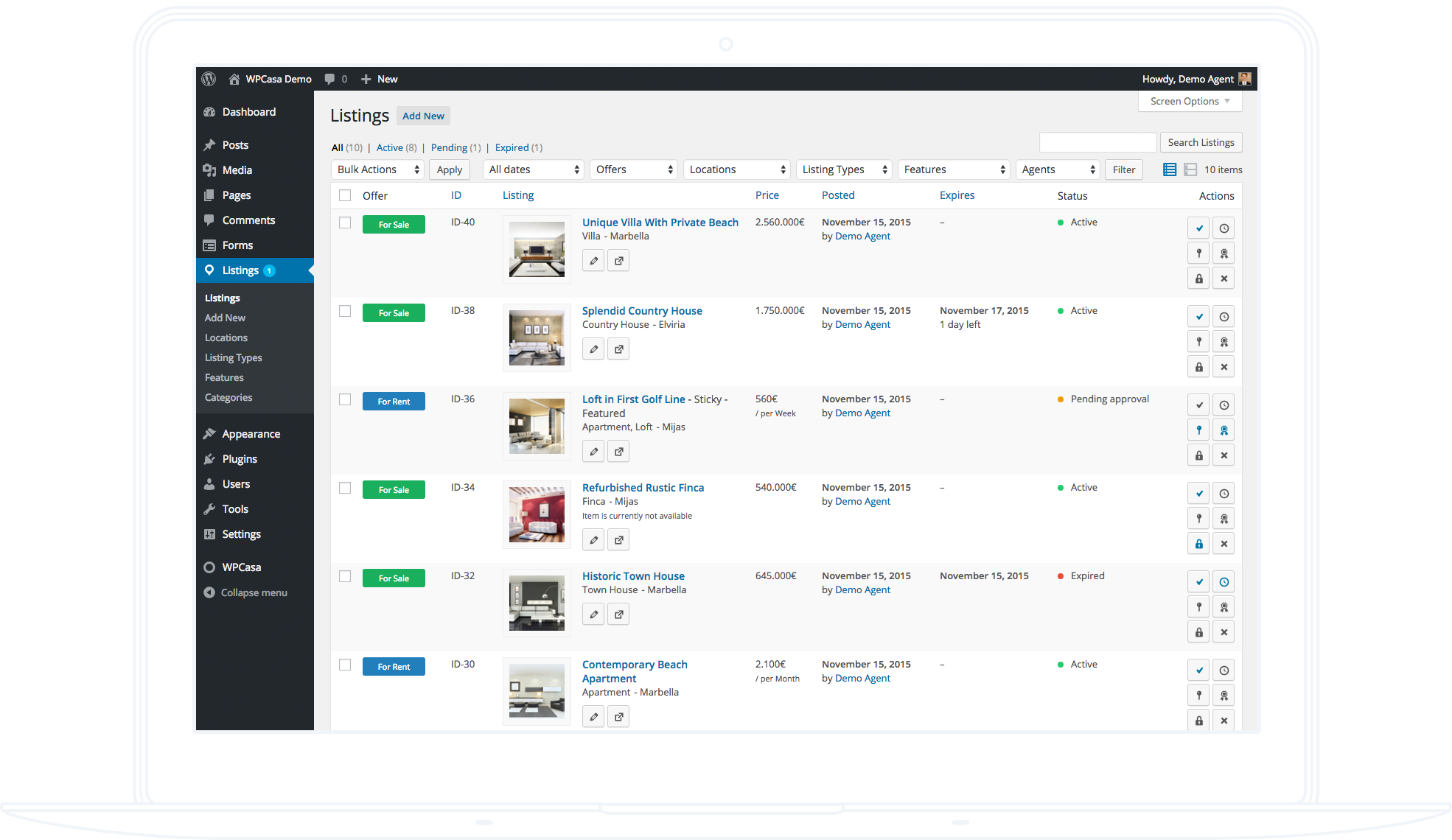Open the Features filter dropdown
The image size is (1452, 840).
tap(954, 169)
